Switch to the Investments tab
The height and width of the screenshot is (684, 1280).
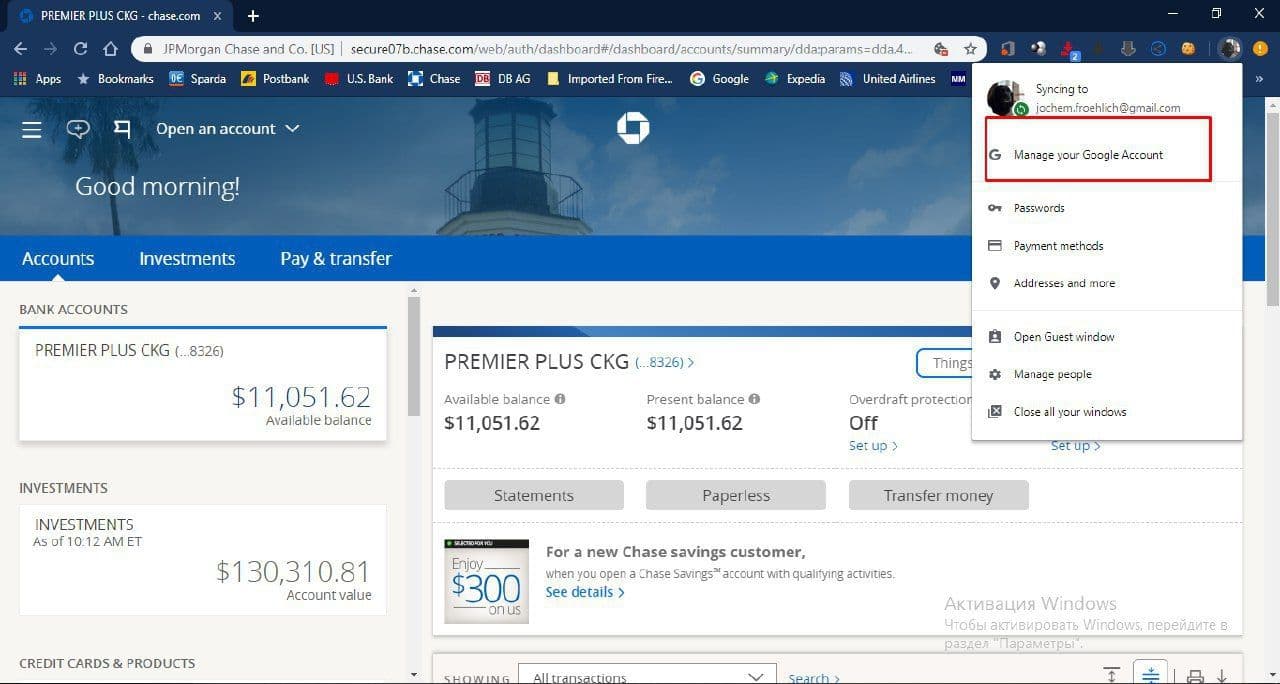[187, 259]
